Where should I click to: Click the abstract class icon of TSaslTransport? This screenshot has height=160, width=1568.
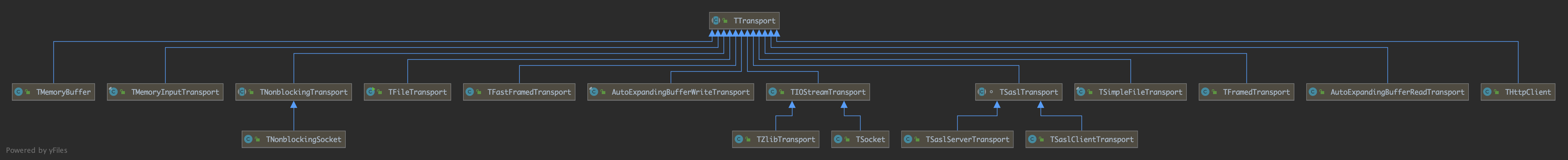[981, 92]
